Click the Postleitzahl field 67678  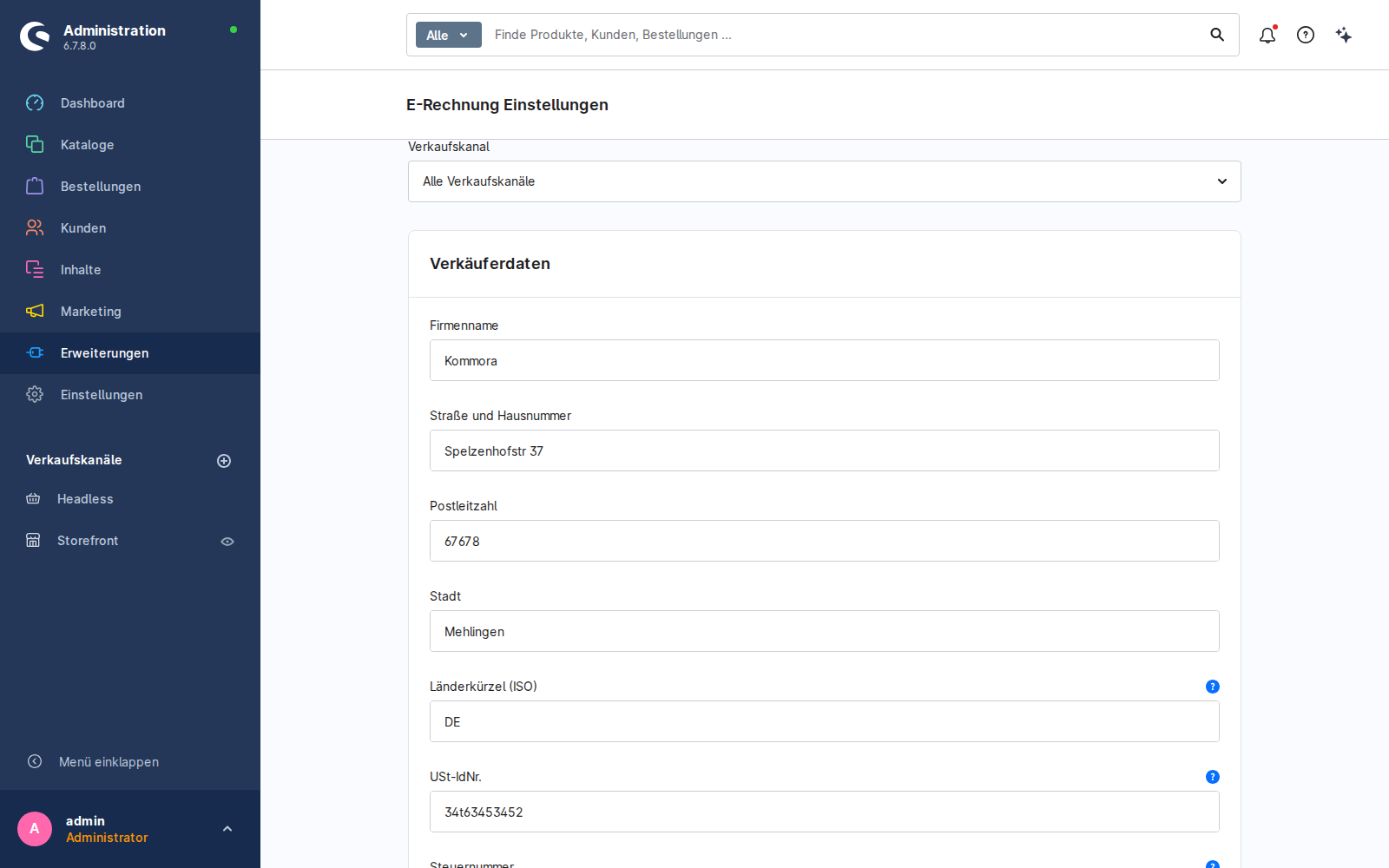coord(825,541)
